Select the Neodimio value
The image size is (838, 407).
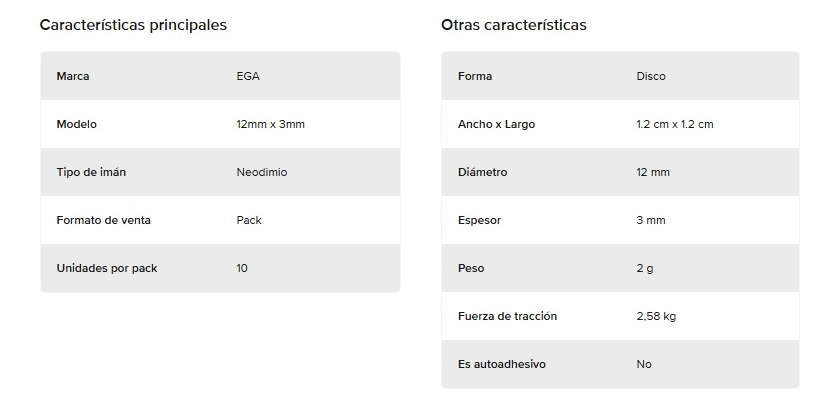pos(262,173)
